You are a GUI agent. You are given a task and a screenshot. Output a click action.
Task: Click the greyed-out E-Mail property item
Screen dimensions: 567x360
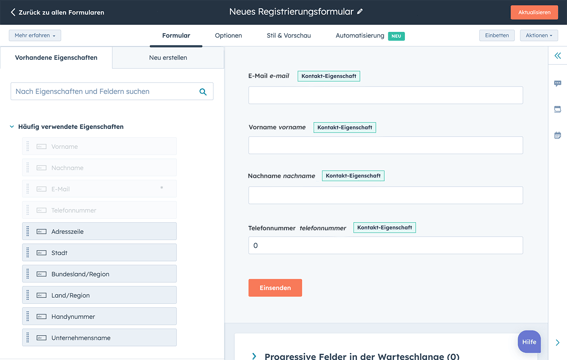coord(99,189)
